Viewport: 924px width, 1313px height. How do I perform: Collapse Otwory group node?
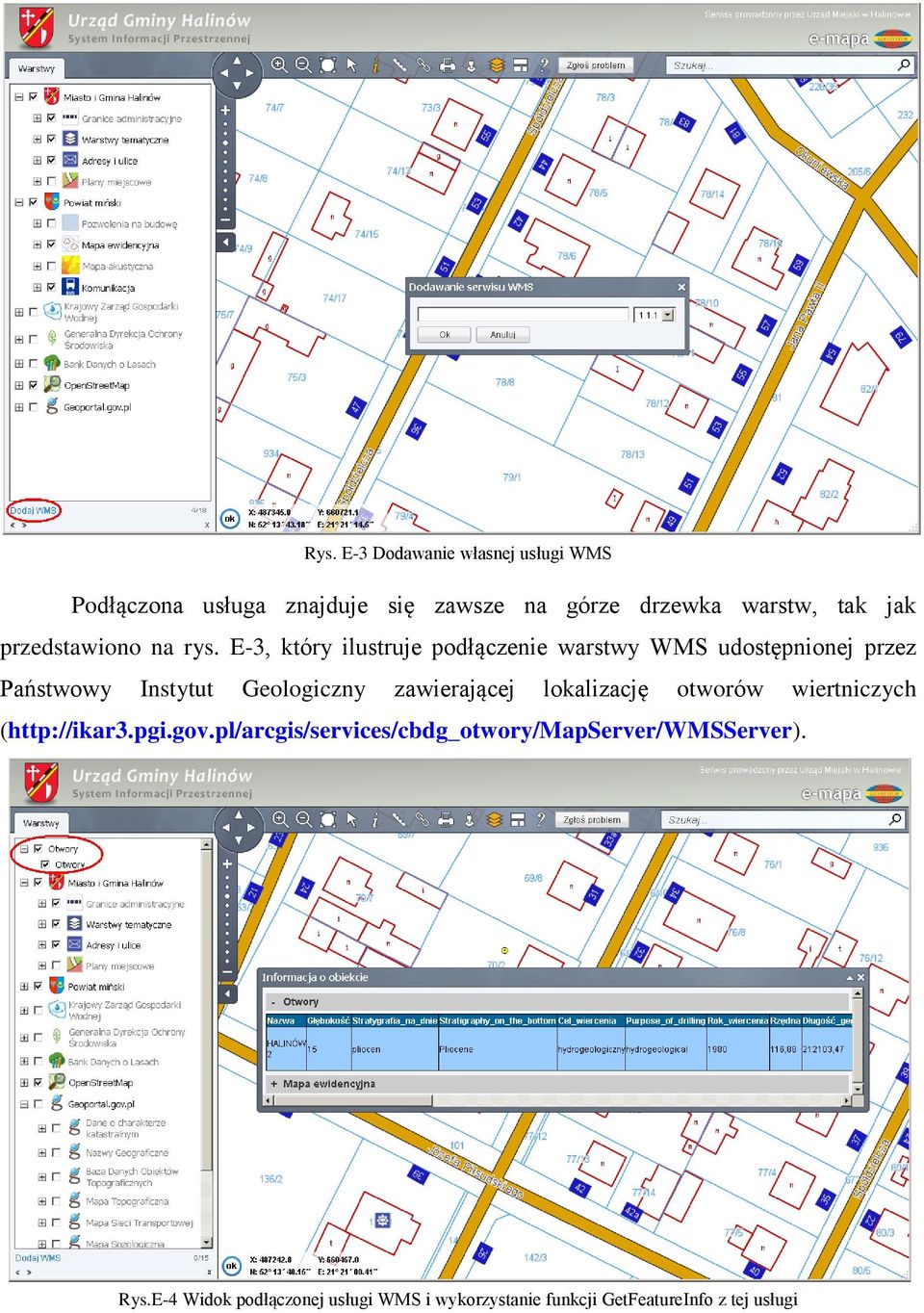(24, 848)
